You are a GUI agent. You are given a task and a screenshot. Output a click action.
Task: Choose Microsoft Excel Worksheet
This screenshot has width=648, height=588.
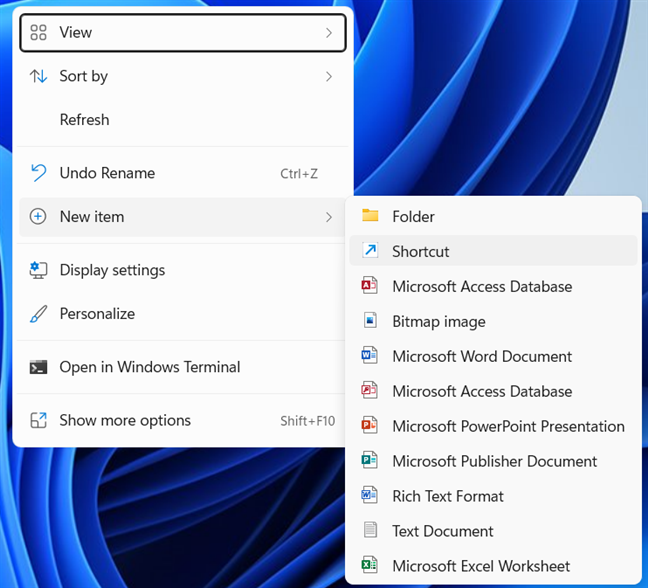point(493,566)
